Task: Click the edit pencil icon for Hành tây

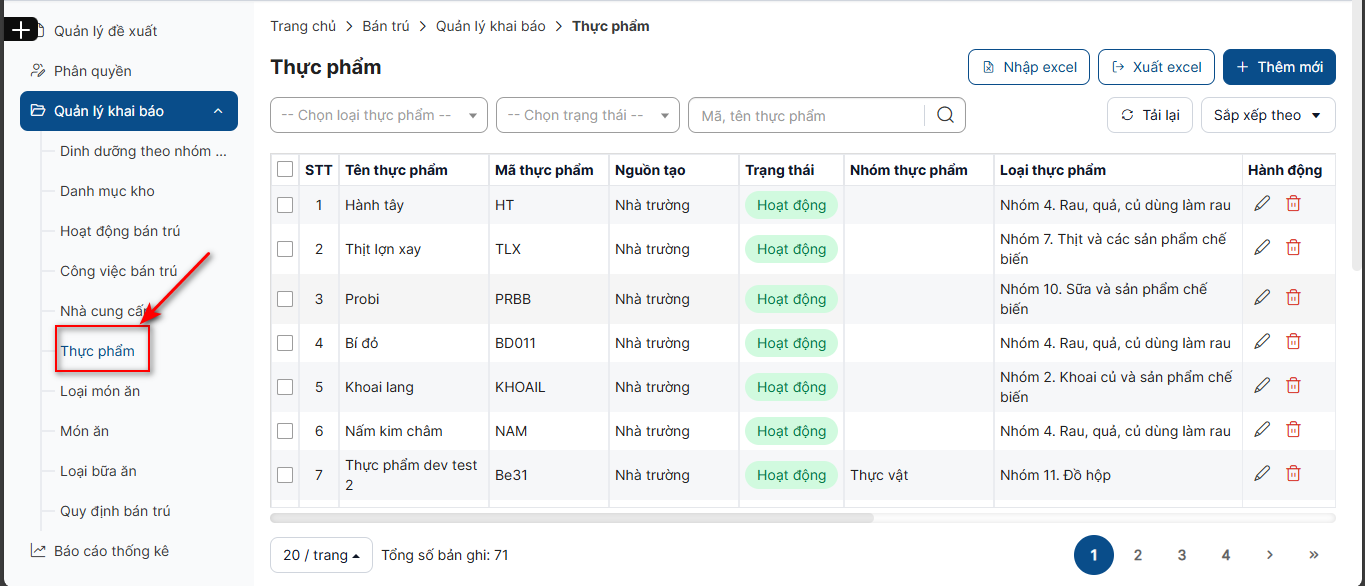Action: tap(1262, 203)
